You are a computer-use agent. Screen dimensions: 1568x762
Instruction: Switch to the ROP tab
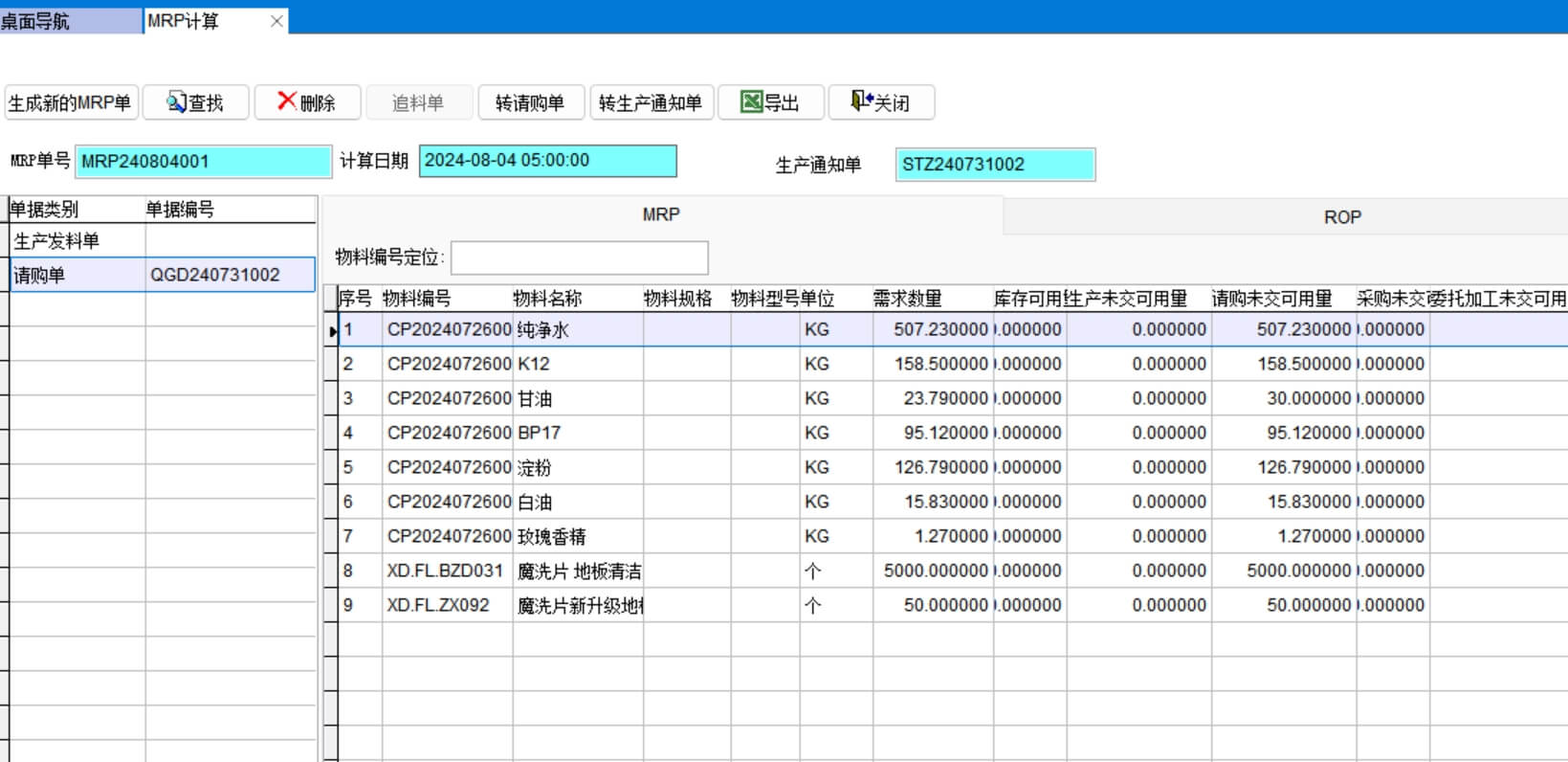pyautogui.click(x=1341, y=217)
